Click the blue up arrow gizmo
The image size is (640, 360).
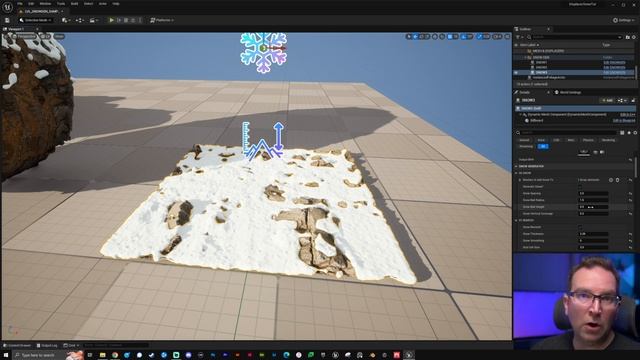tap(278, 137)
